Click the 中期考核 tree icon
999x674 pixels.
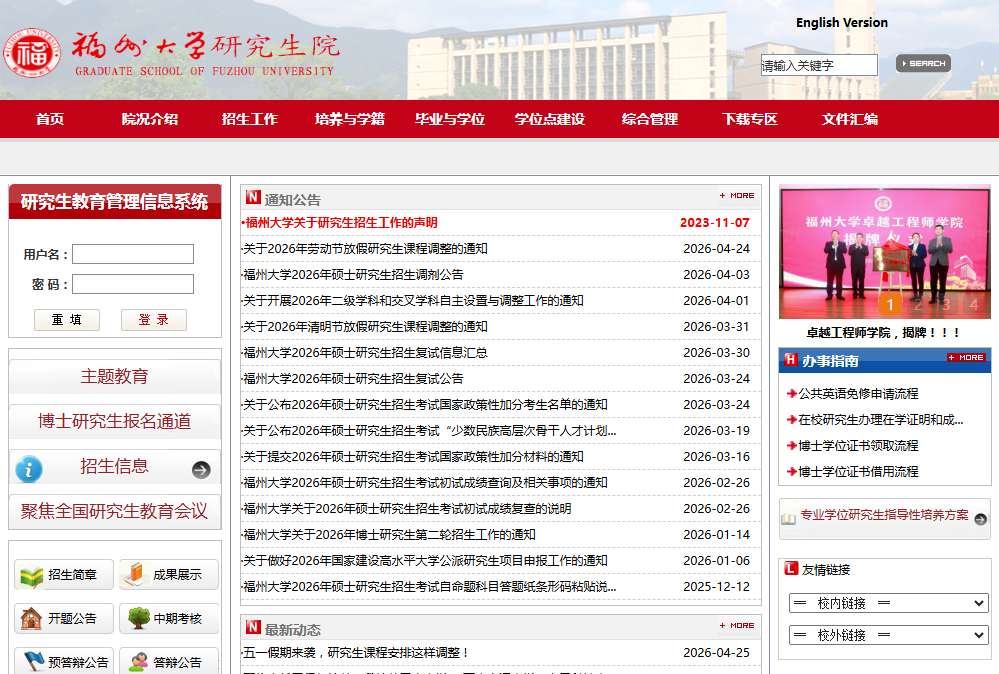pyautogui.click(x=138, y=618)
